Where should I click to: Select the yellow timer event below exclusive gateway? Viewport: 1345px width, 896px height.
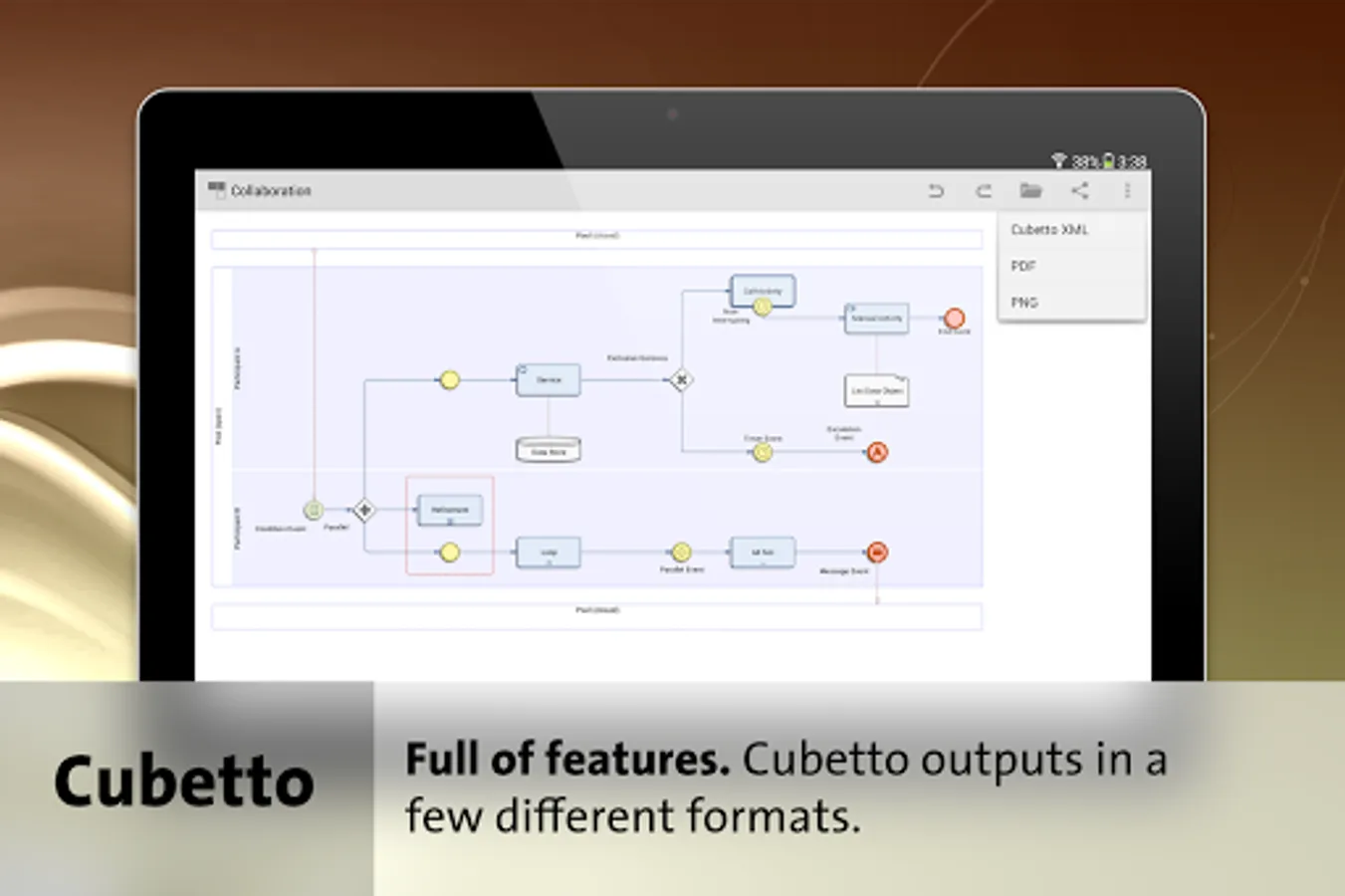pos(762,452)
